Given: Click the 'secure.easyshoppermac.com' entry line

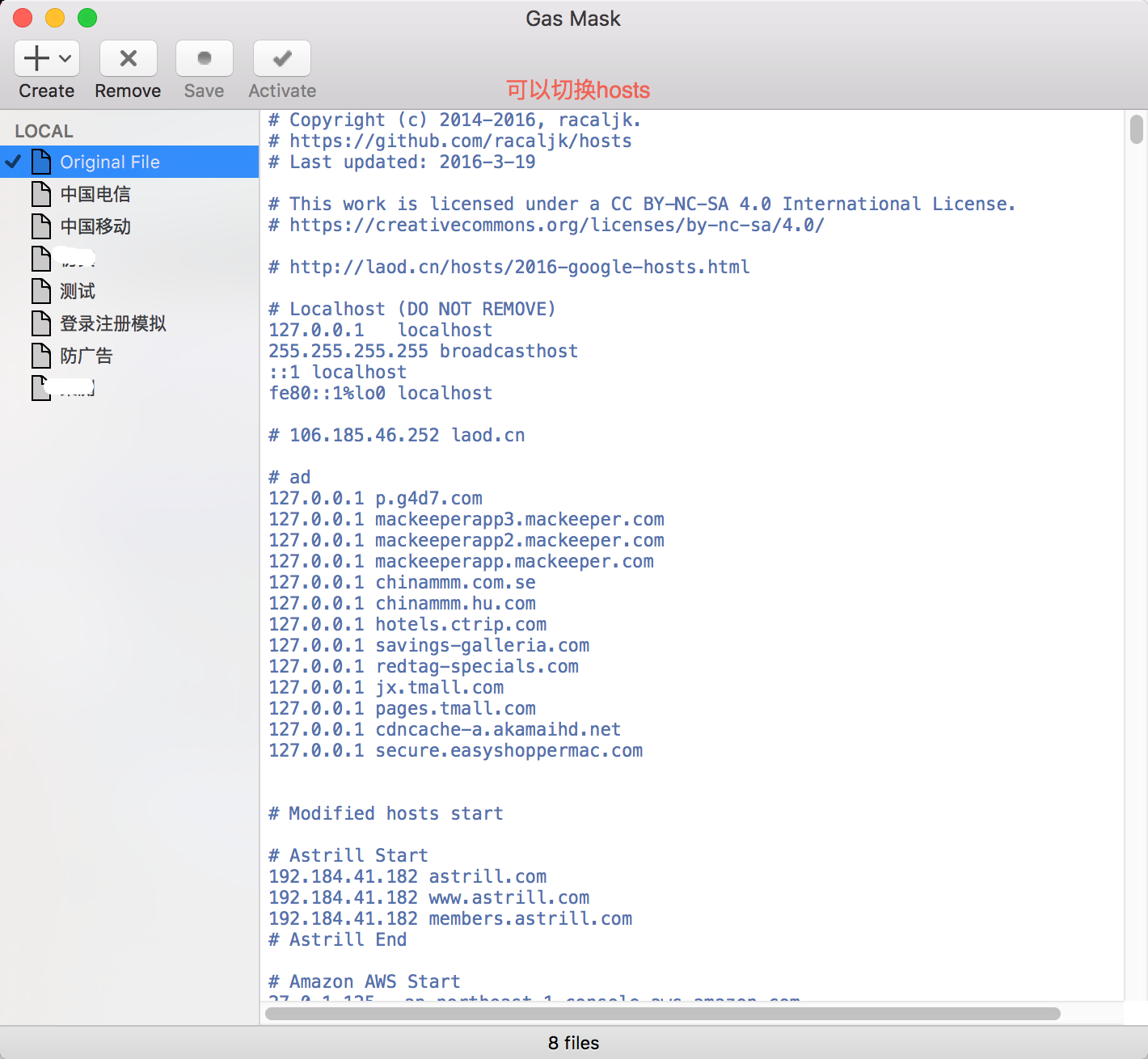Looking at the screenshot, I should pos(456,750).
